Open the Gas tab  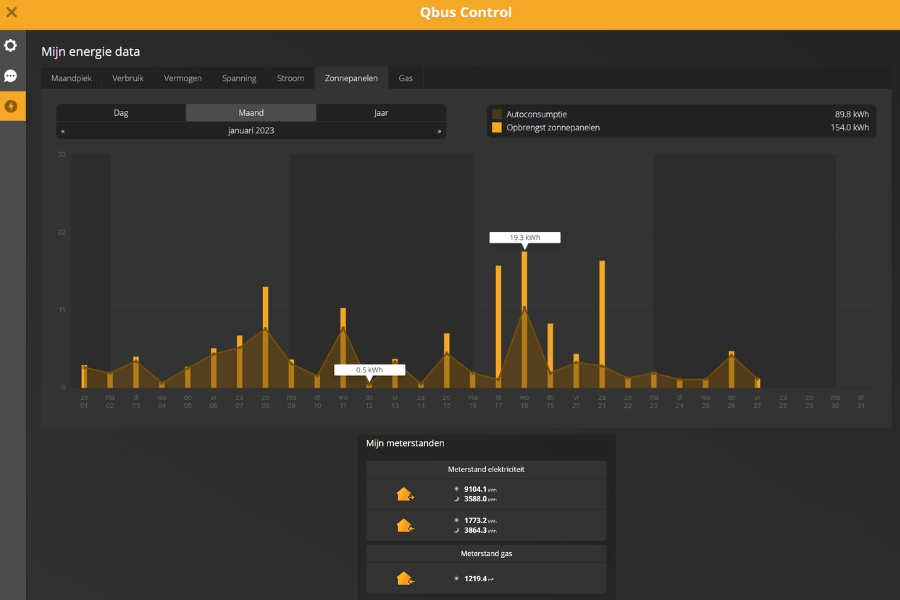coord(406,78)
